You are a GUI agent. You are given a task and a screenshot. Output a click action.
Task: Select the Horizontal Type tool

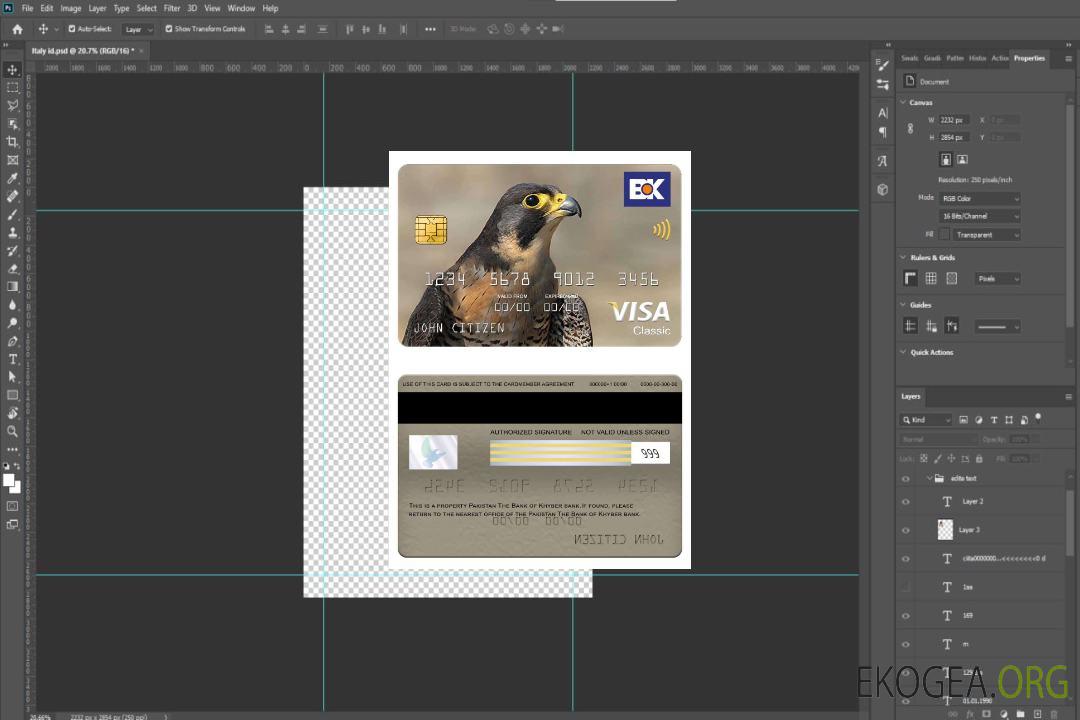pyautogui.click(x=12, y=359)
